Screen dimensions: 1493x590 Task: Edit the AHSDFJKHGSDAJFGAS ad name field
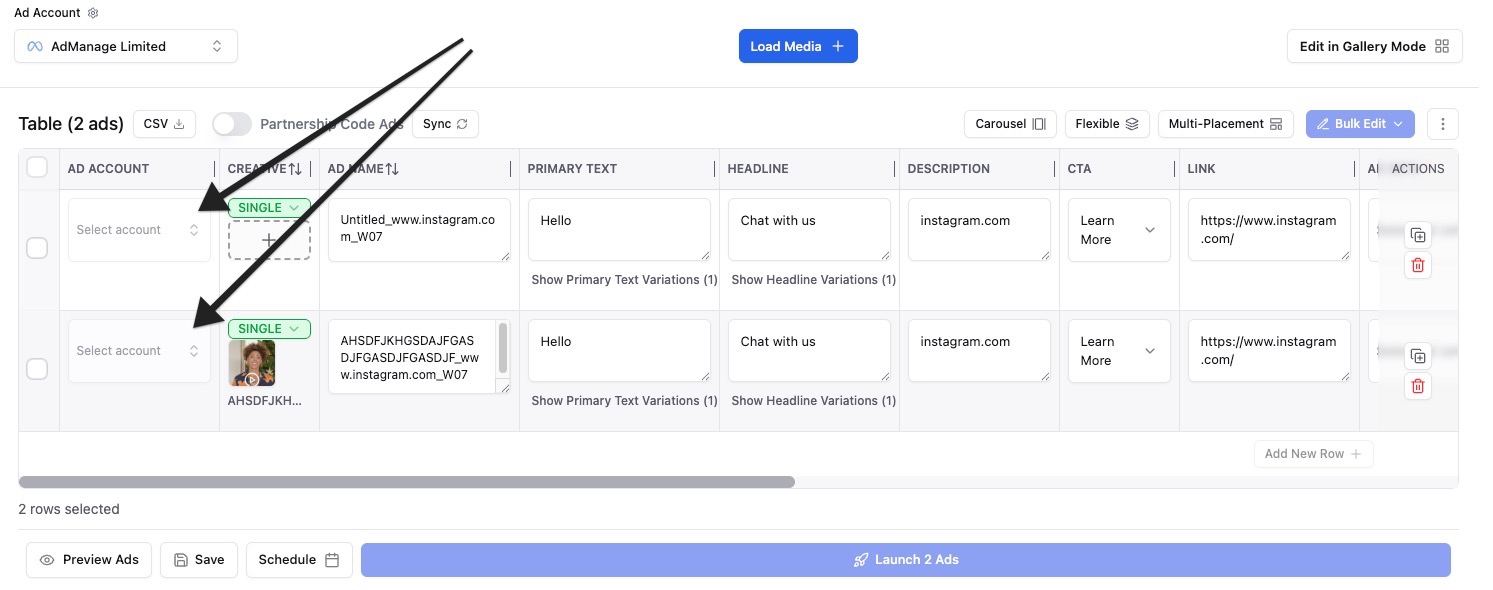click(411, 357)
